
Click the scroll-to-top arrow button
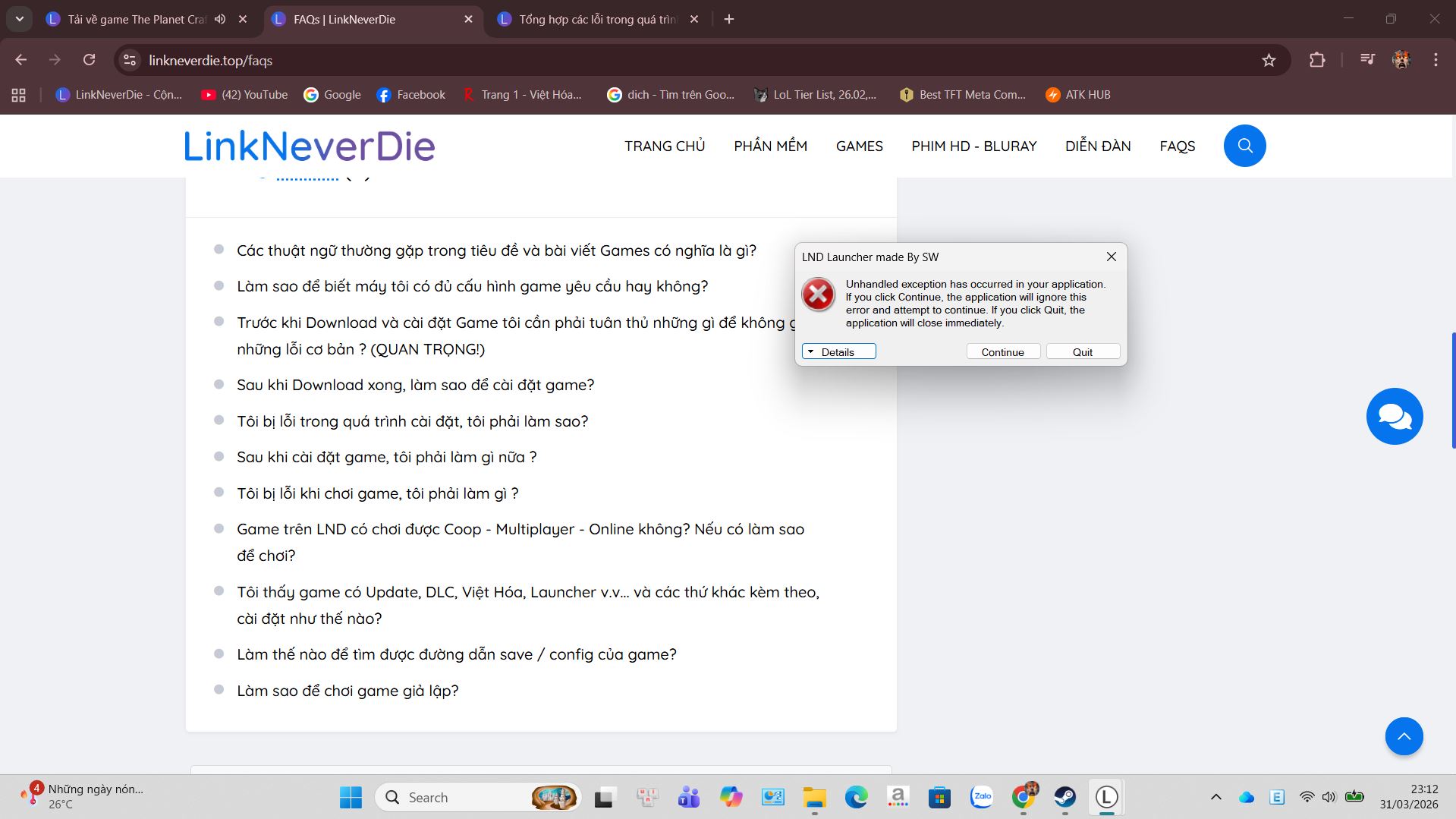click(x=1404, y=736)
